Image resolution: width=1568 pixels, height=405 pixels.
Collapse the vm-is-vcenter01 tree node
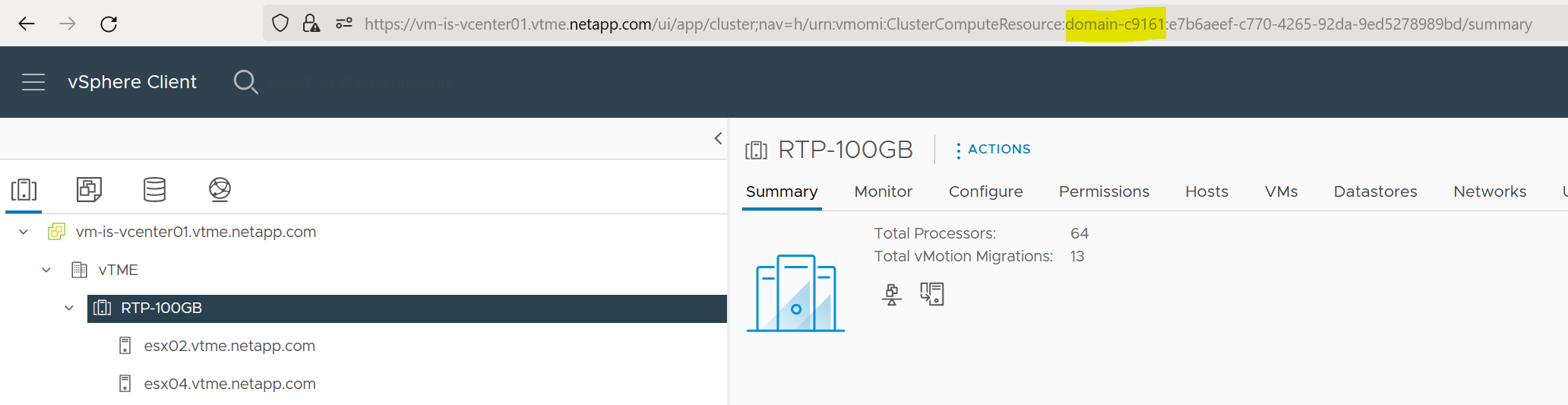tap(24, 233)
